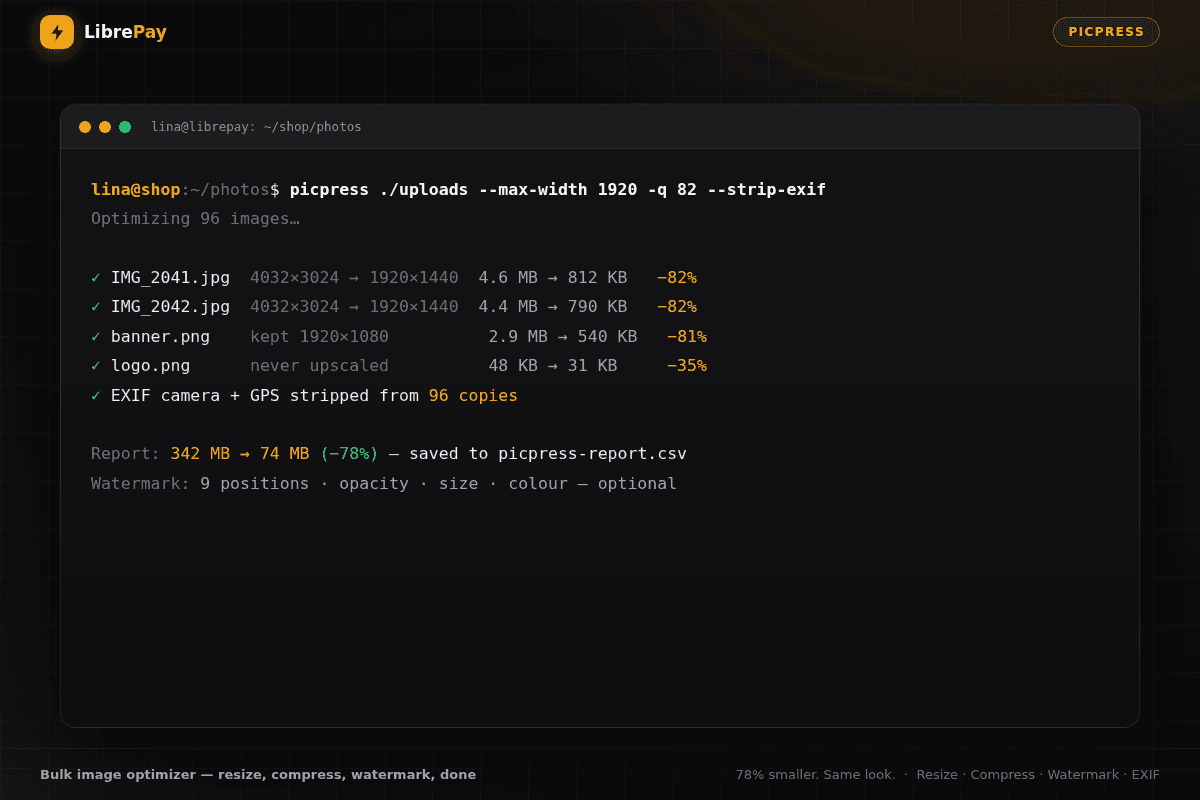Viewport: 1200px width, 800px height.
Task: Click the −82% saving on the IMG_2041.jpg row
Action: (677, 278)
